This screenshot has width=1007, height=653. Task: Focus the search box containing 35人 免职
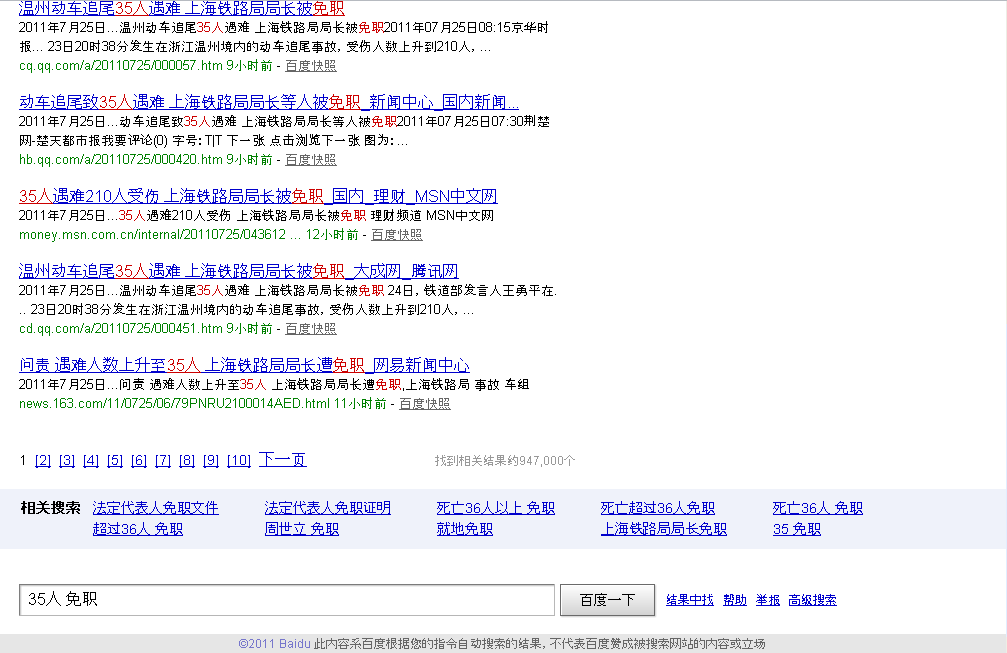click(x=287, y=600)
